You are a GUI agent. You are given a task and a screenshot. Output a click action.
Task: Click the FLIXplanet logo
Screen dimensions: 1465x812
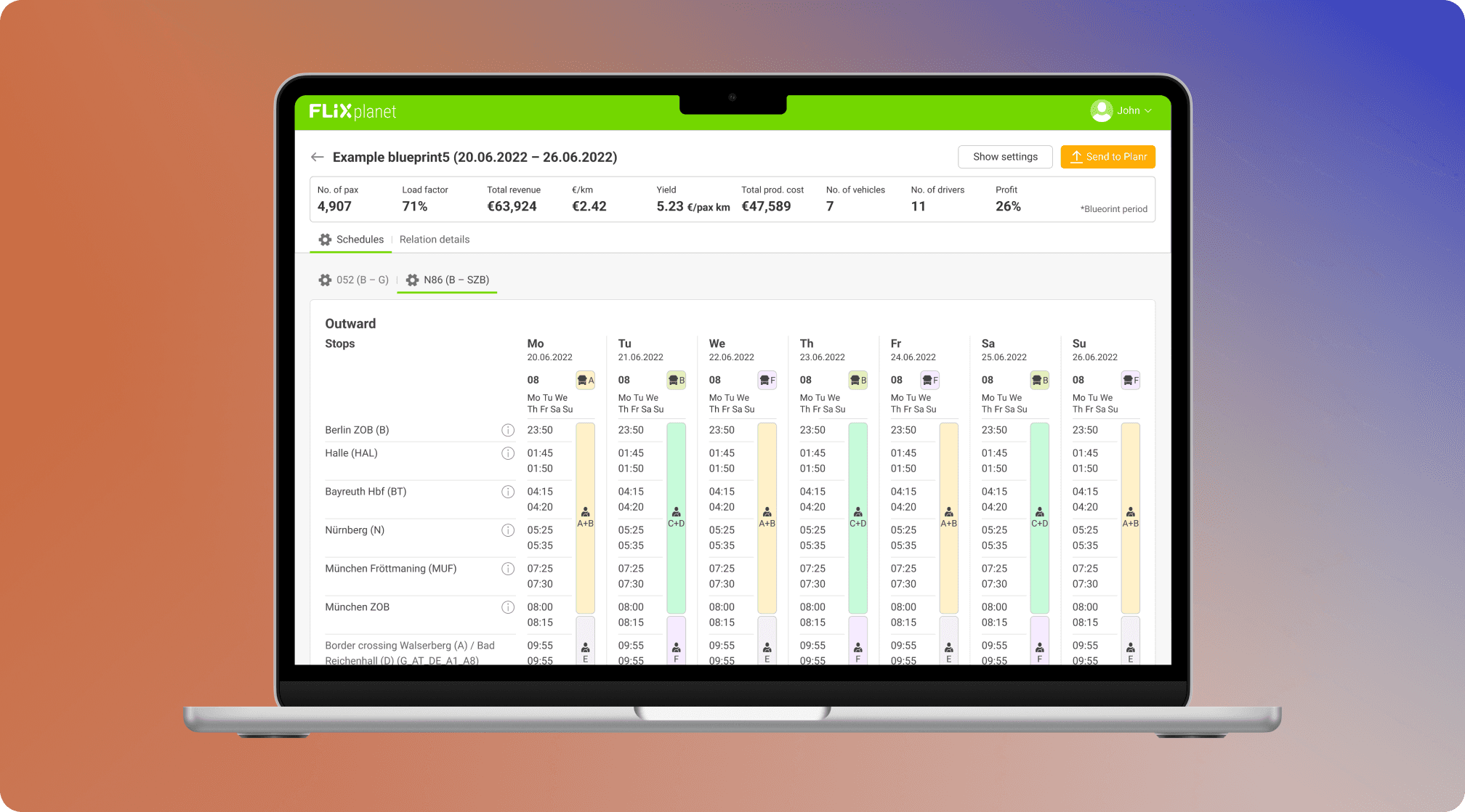click(352, 111)
